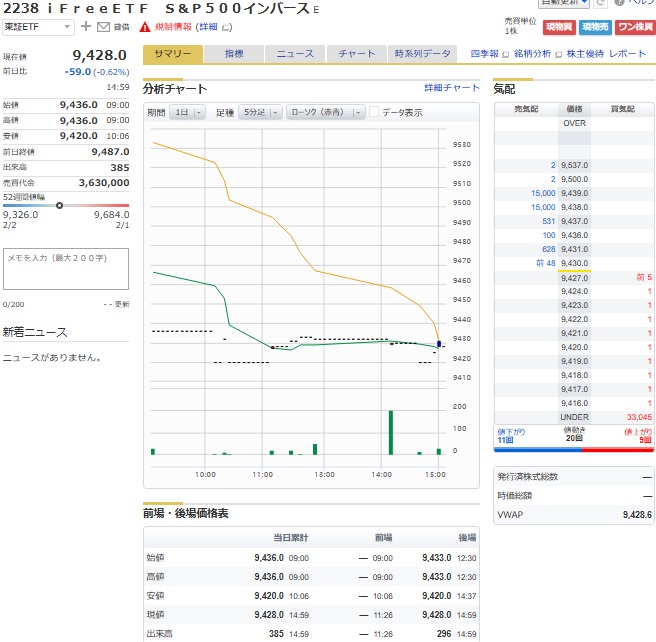Open the レポート link

coord(627,54)
